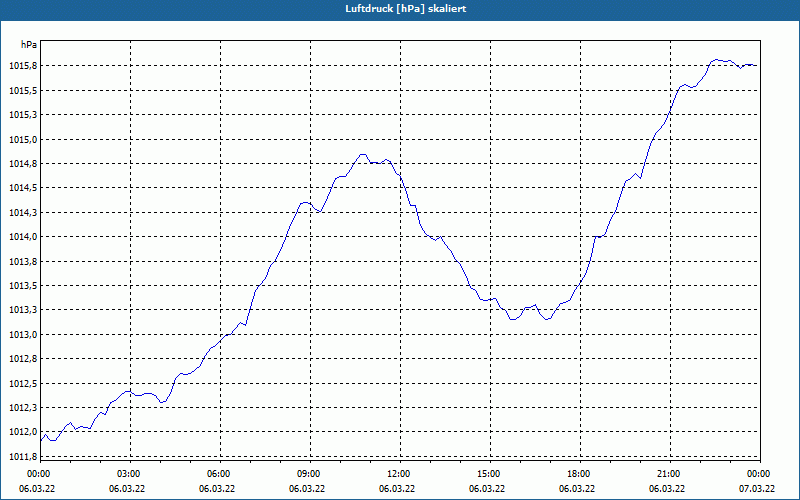Pick the 1012,5 y-axis label
This screenshot has height=500, width=800.
coord(23,383)
